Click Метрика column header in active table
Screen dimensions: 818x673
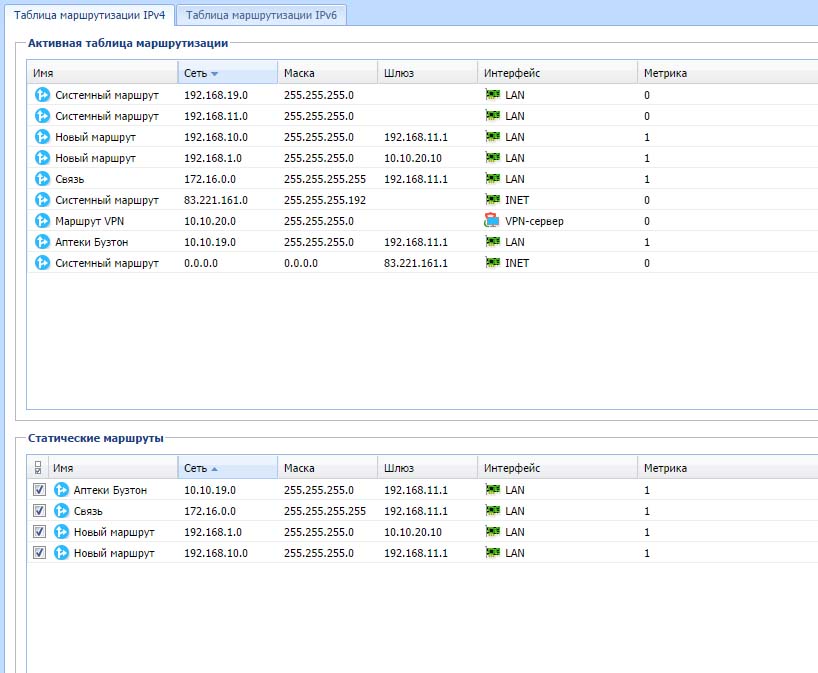665,73
